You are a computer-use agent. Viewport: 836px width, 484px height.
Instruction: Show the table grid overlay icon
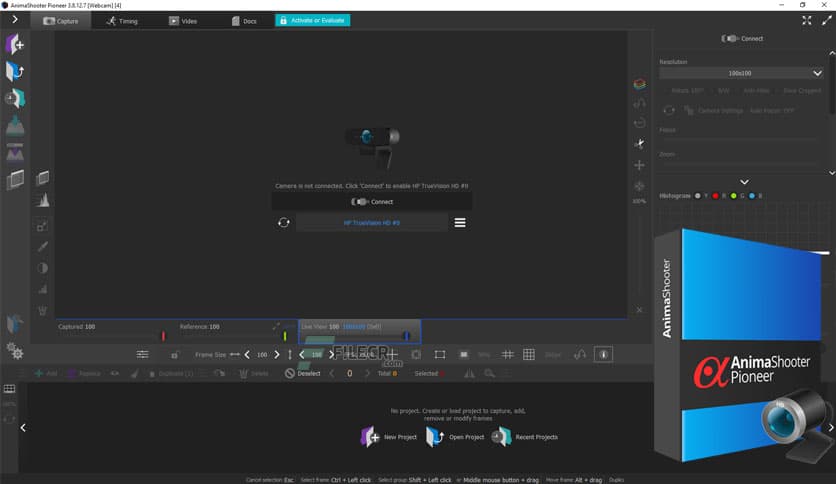528,354
